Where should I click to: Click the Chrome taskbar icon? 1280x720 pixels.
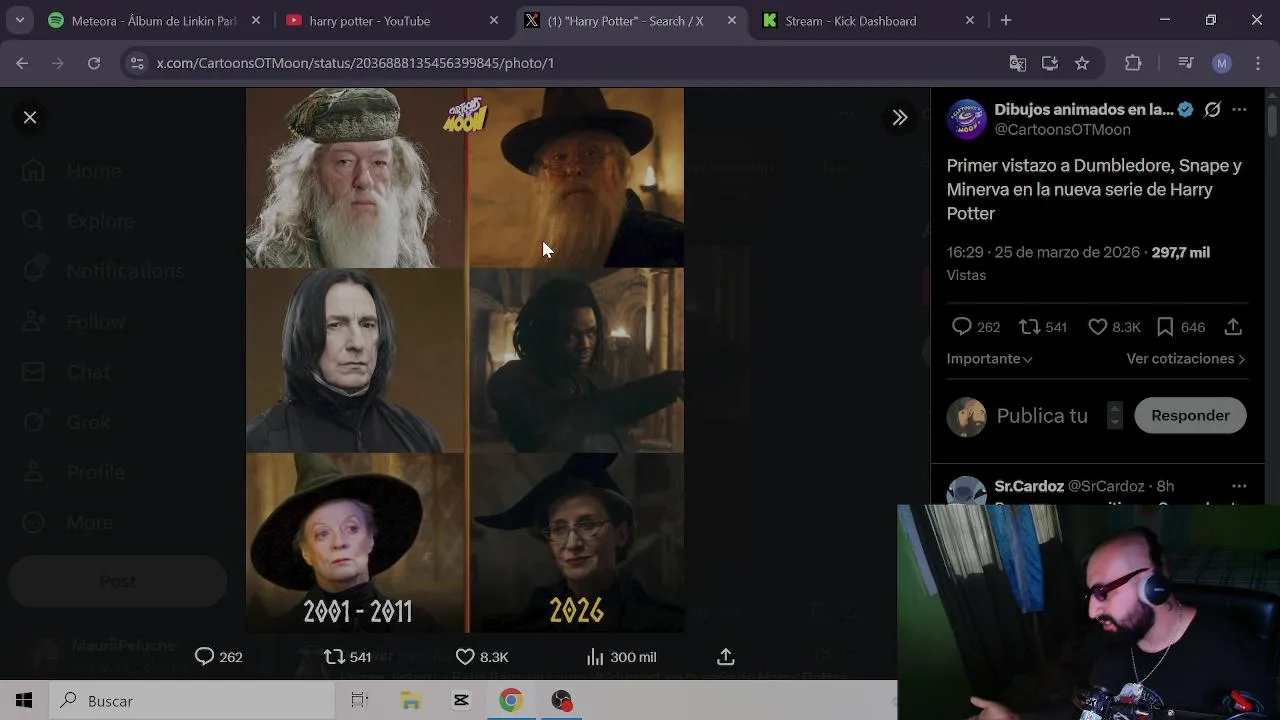pyautogui.click(x=511, y=700)
